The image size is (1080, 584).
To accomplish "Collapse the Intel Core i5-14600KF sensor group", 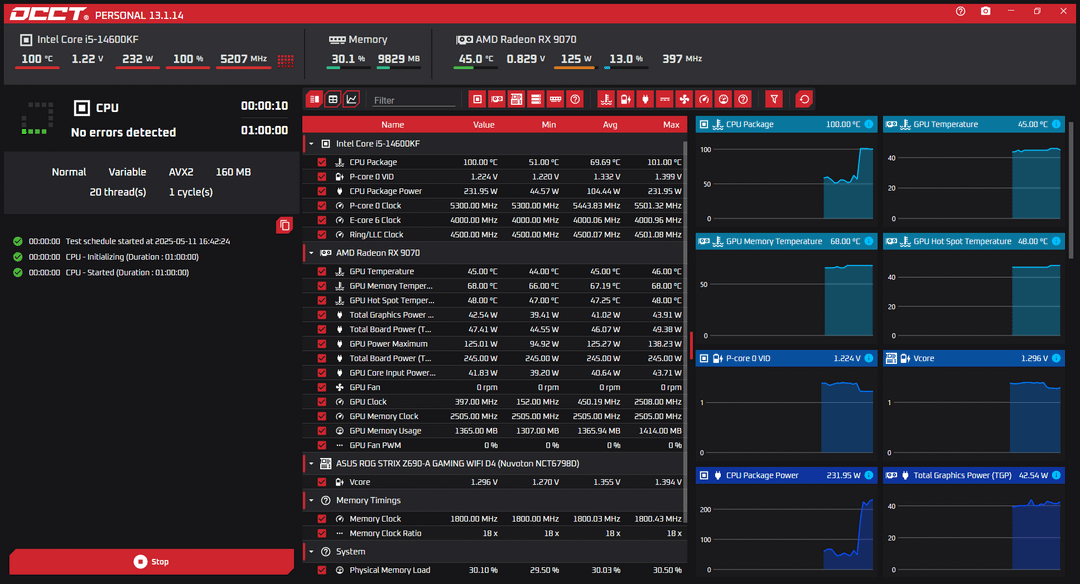I will pos(311,144).
